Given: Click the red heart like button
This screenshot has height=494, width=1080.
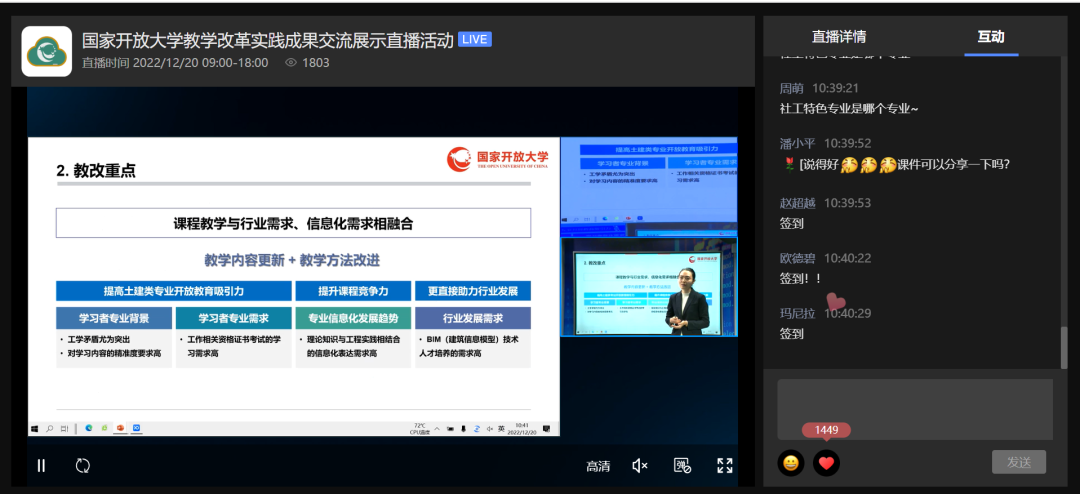Looking at the screenshot, I should click(826, 463).
